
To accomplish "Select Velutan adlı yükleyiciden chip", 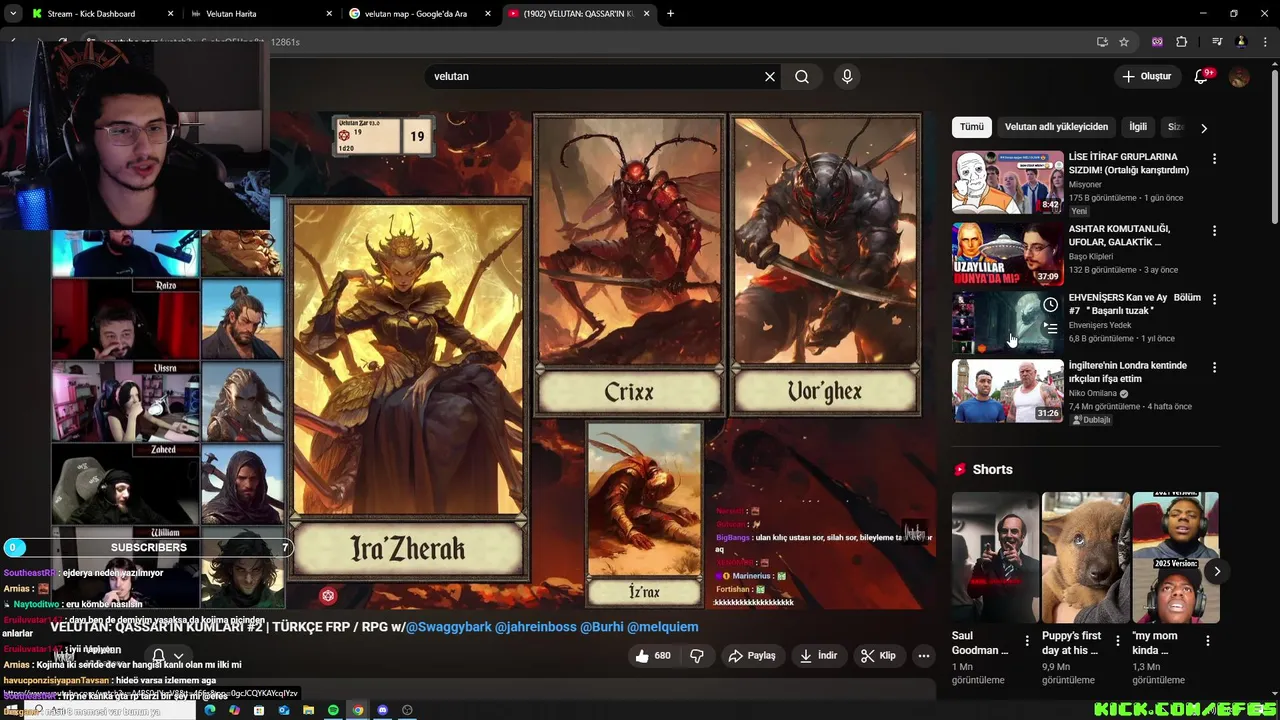I will coord(1056,127).
